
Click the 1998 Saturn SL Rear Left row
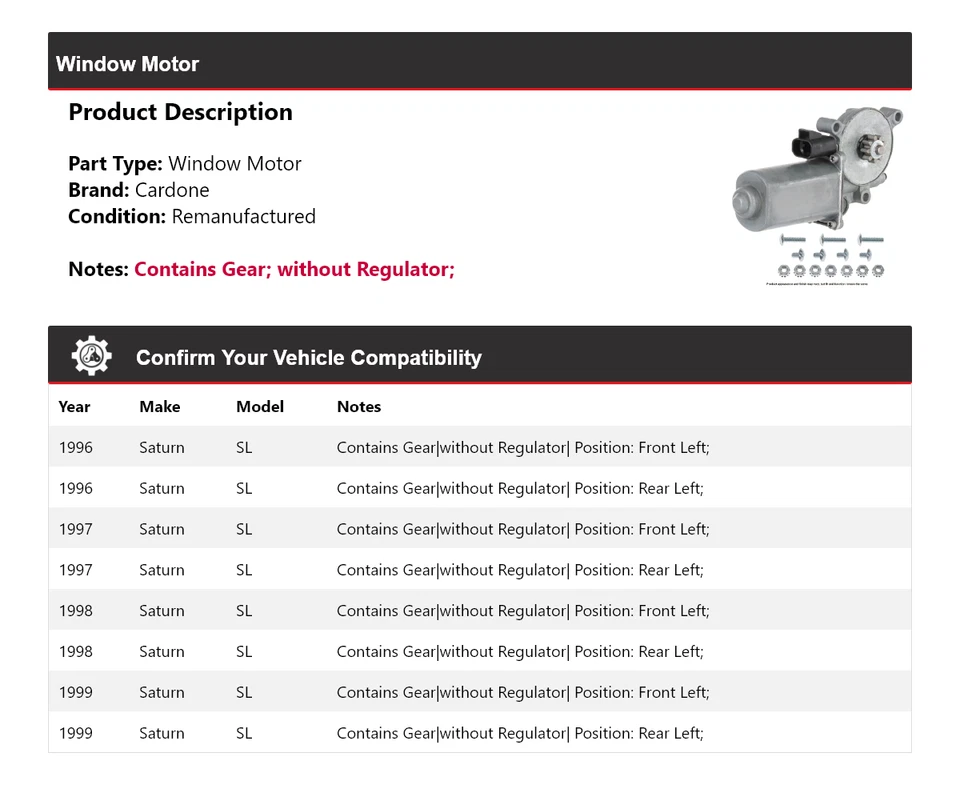pos(480,651)
